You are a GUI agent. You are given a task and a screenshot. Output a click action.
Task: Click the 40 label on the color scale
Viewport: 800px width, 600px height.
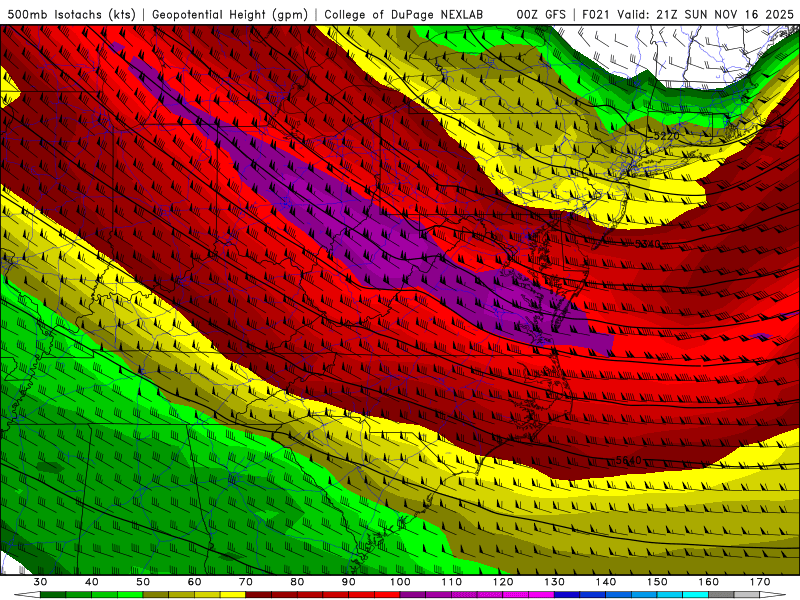coord(92,582)
